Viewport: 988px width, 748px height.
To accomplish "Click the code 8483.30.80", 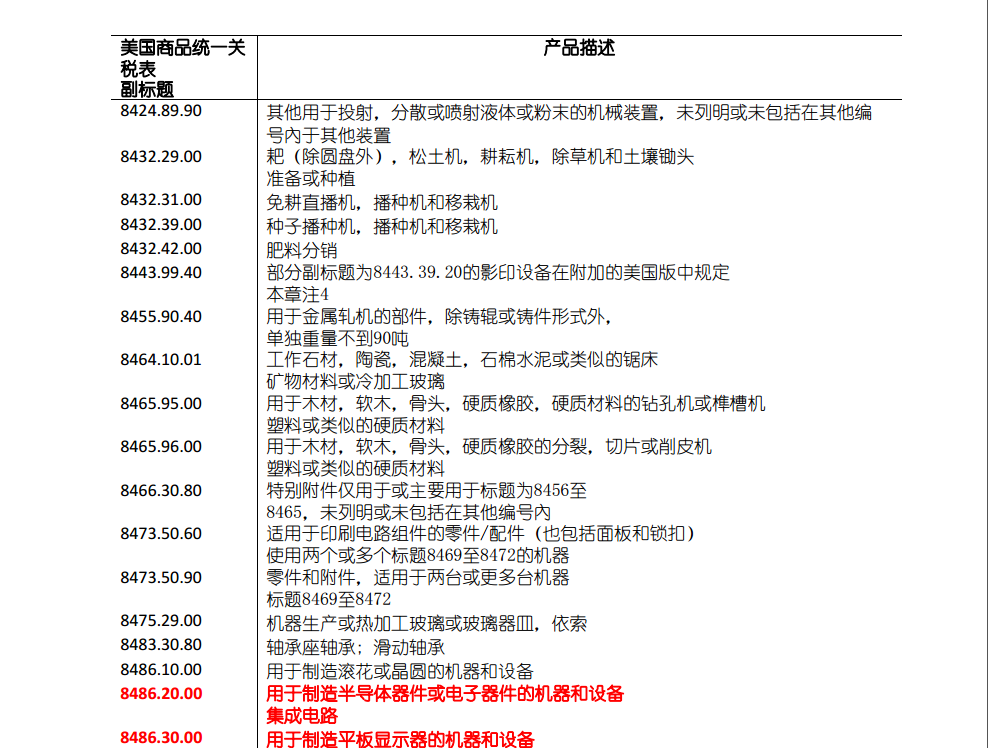I will (x=161, y=645).
